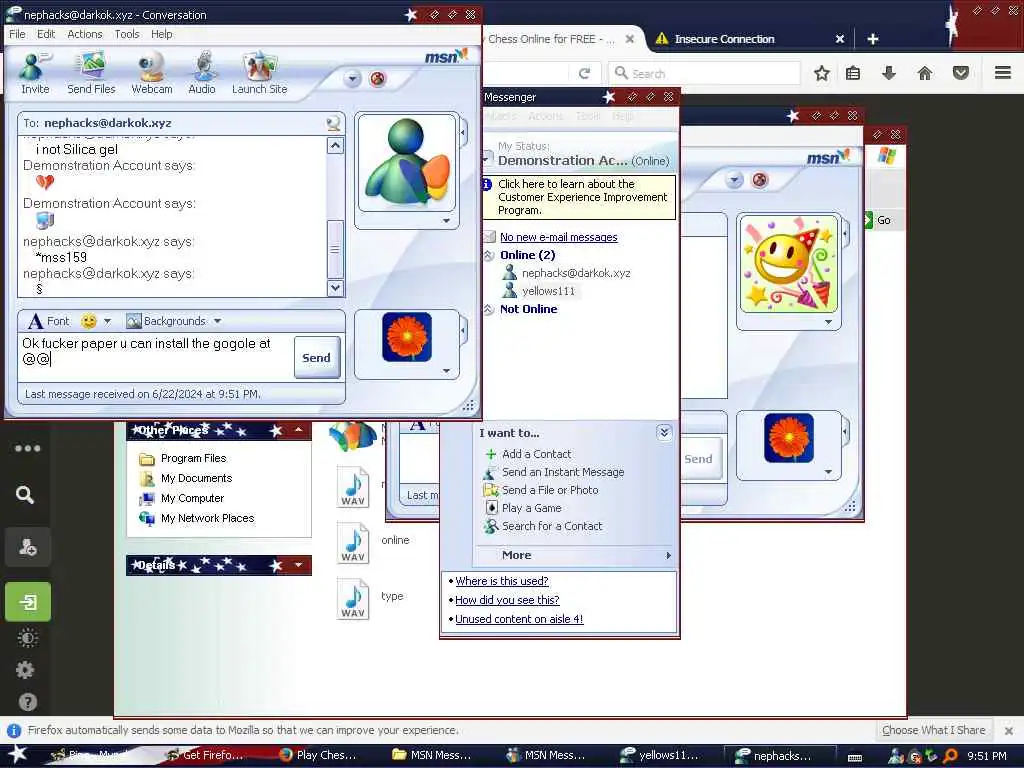Open the Tools menu in conversation window
1024x768 pixels.
[x=127, y=34]
